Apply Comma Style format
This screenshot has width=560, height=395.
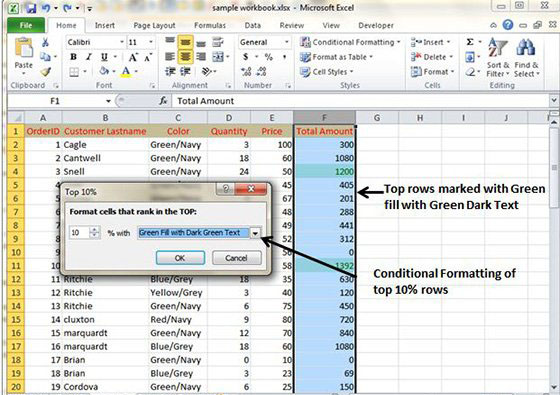click(x=284, y=57)
